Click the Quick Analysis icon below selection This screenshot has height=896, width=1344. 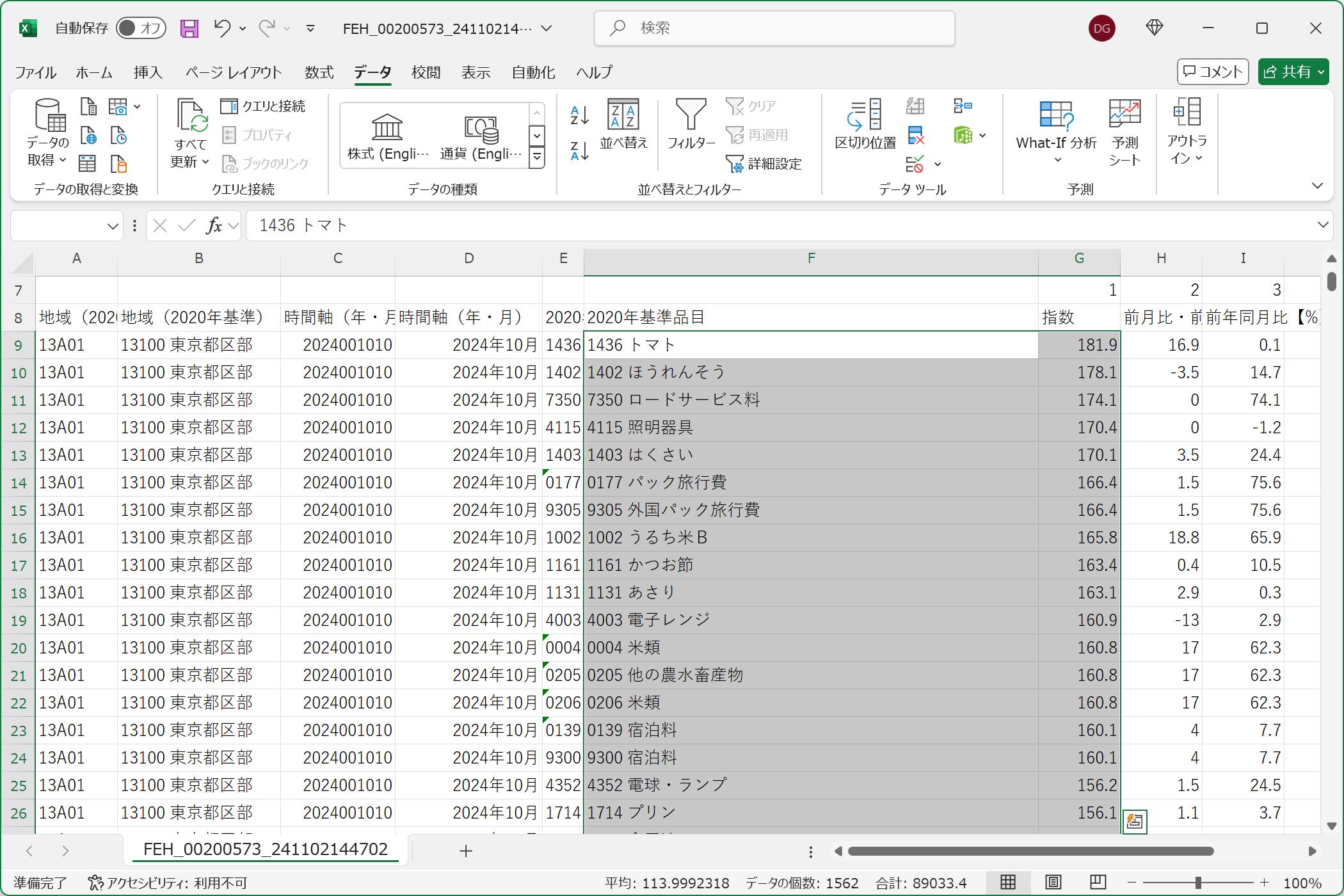1135,822
